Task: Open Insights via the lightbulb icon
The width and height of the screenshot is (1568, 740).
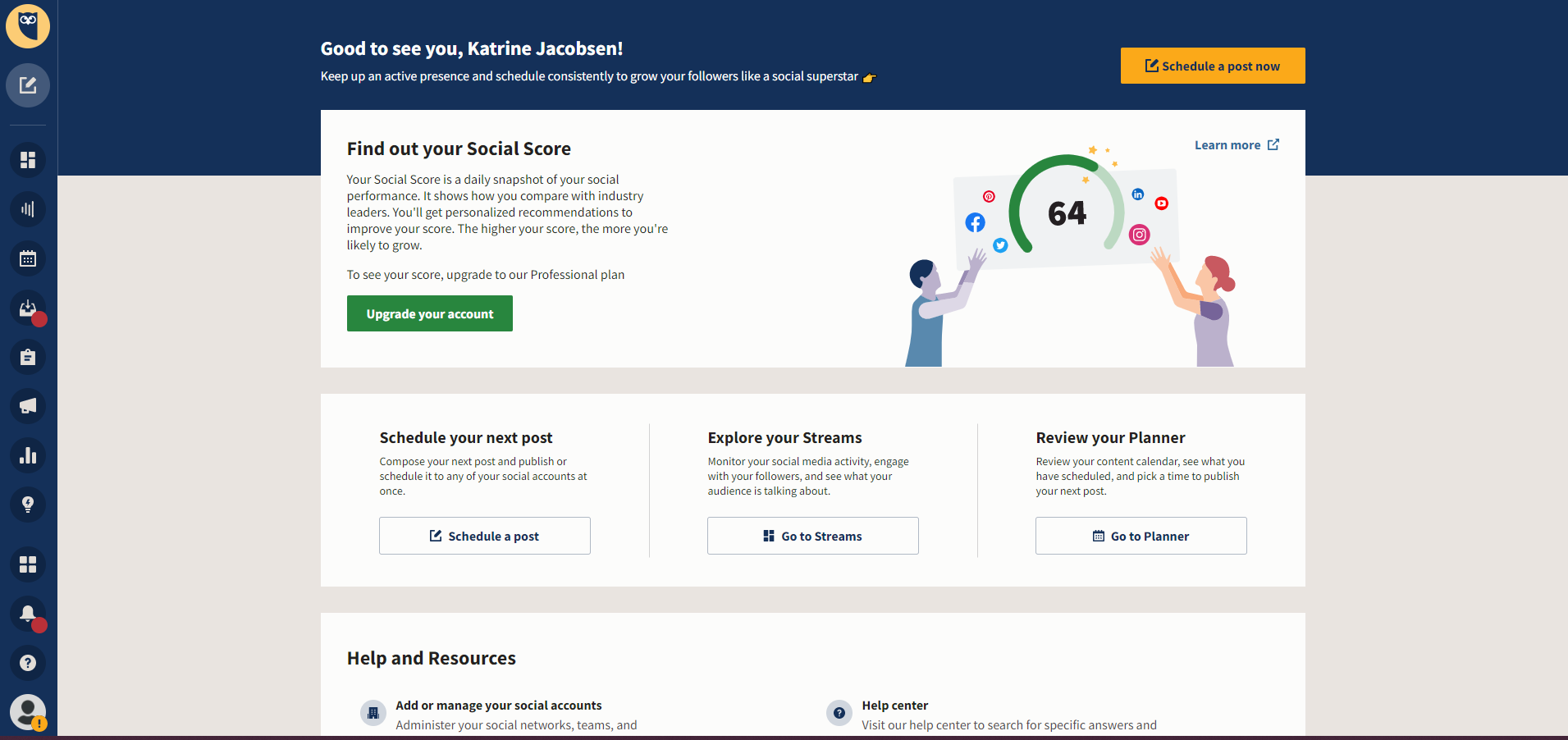Action: (x=28, y=505)
